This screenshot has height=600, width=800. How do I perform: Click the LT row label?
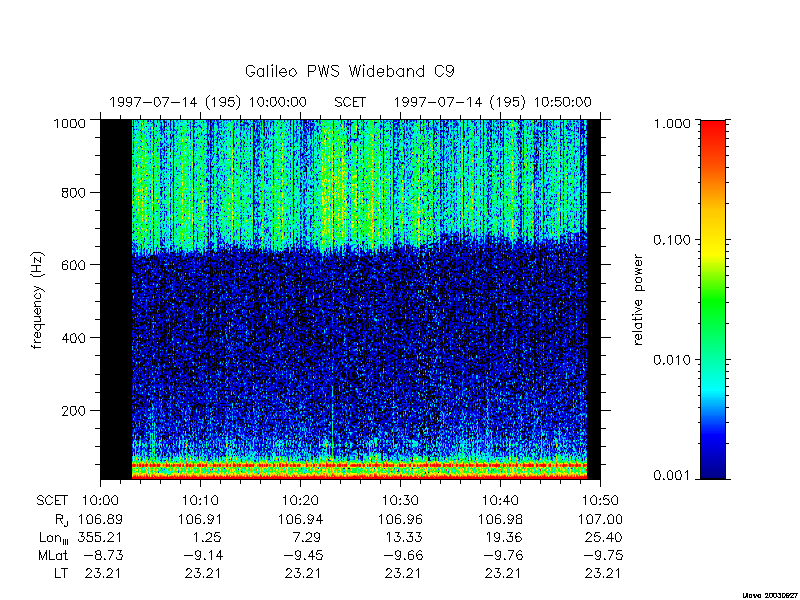click(x=61, y=573)
